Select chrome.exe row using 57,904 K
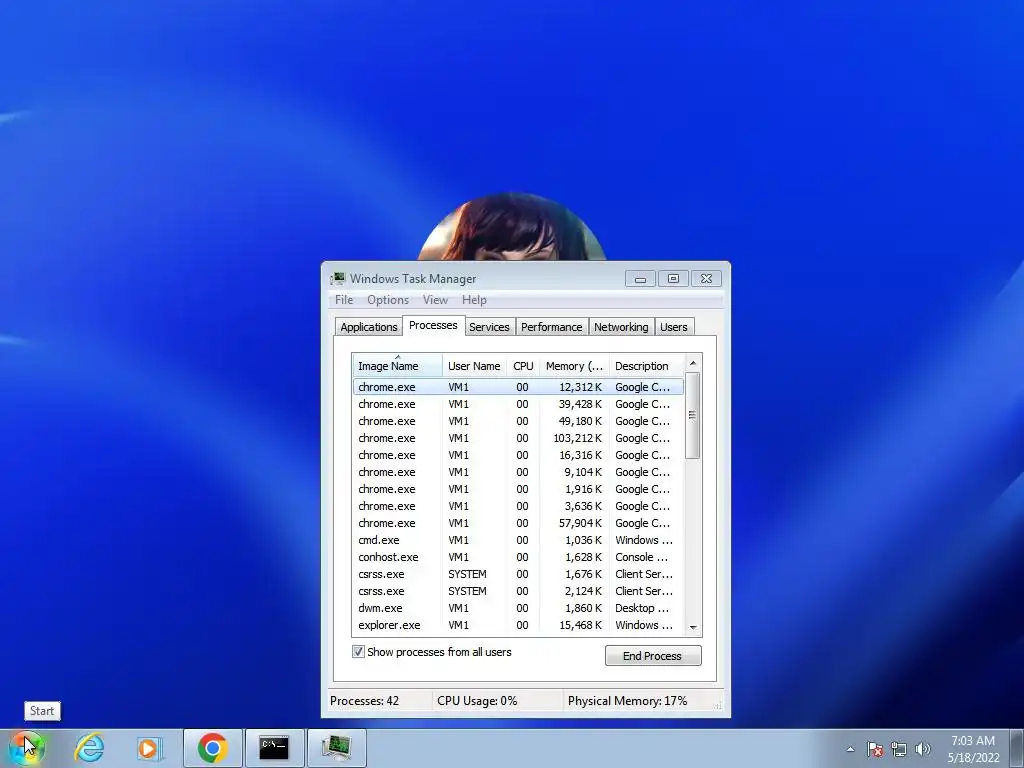Viewport: 1024px width, 768px height. coord(519,523)
